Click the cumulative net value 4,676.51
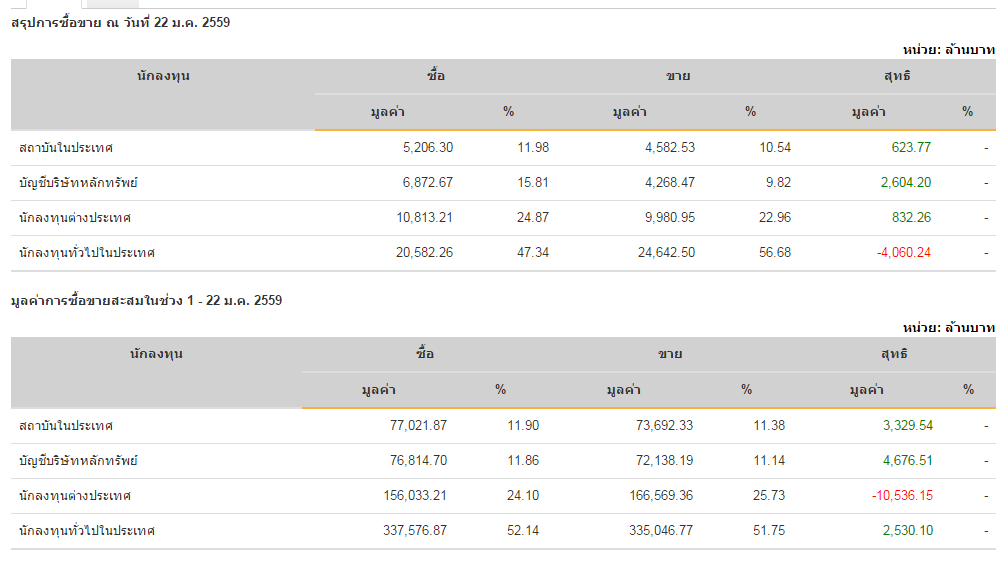The height and width of the screenshot is (561, 1004). click(908, 461)
